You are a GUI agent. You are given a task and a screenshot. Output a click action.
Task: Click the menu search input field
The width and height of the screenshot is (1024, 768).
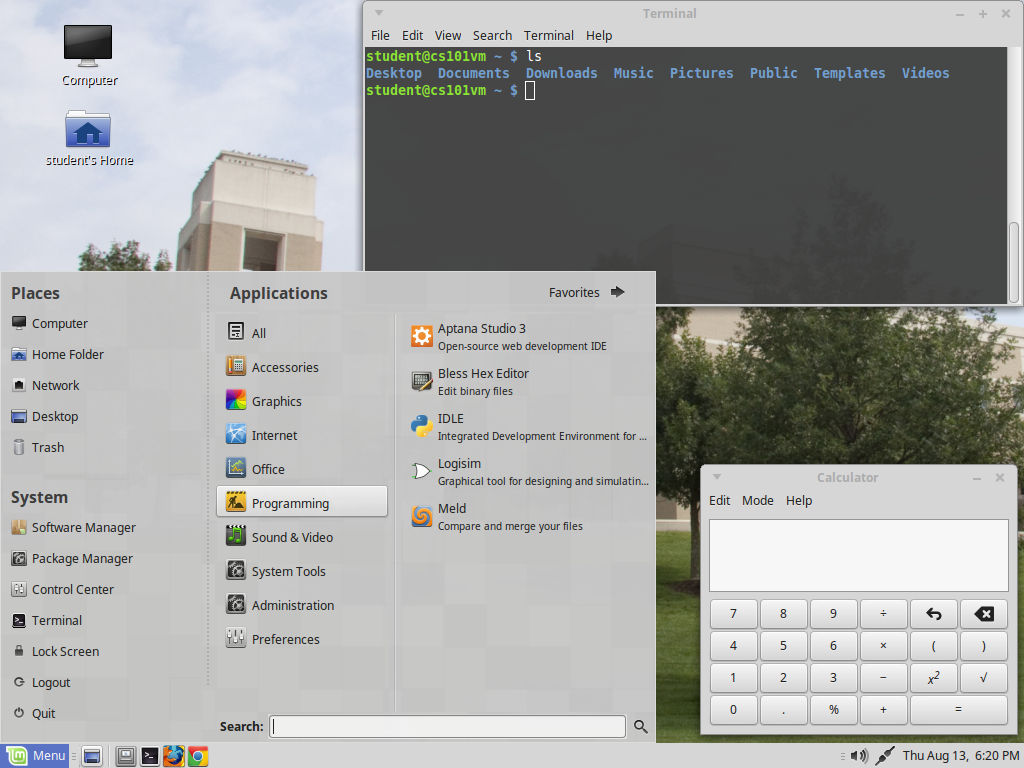pyautogui.click(x=448, y=726)
